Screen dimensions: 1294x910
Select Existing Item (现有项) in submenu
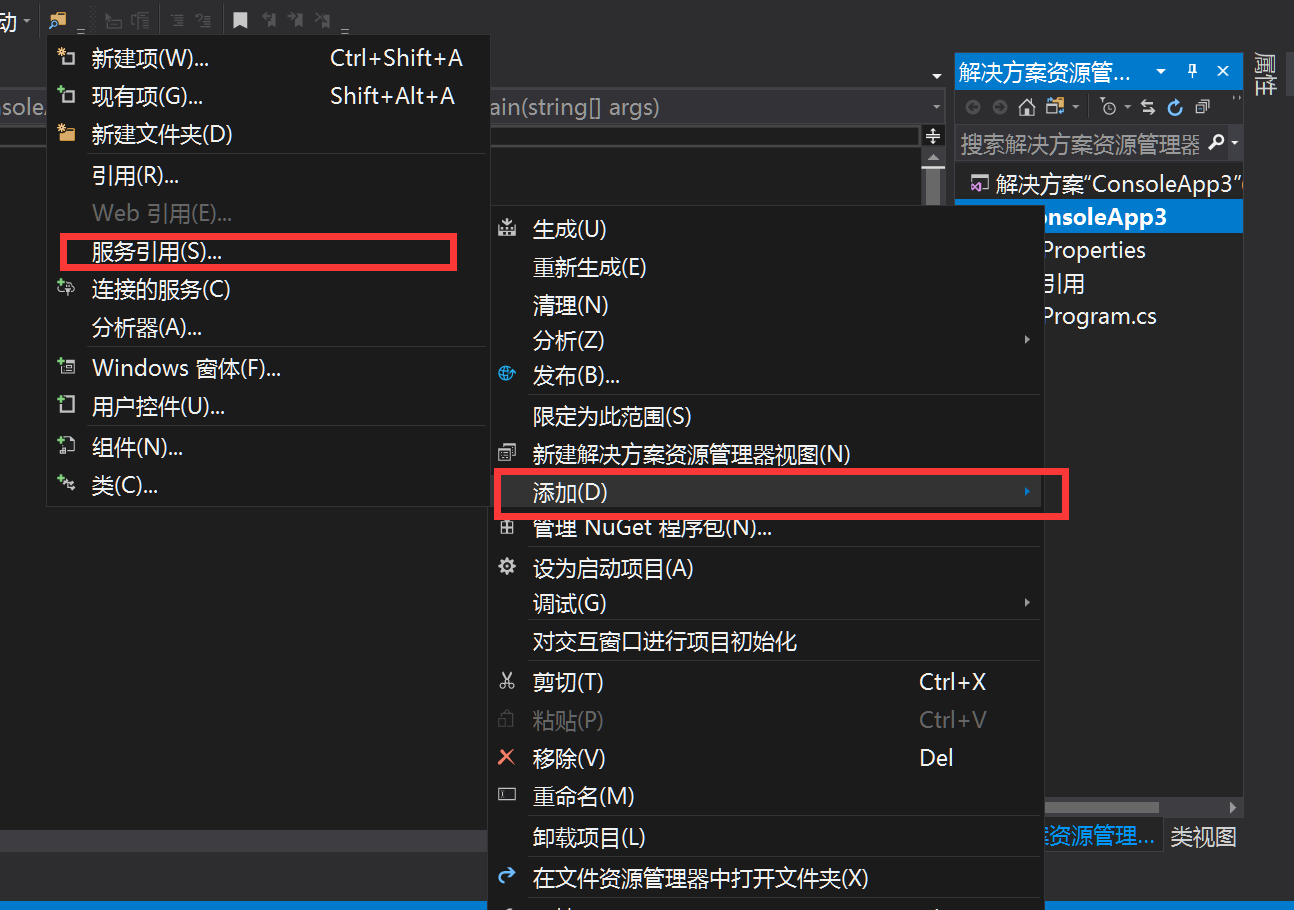point(268,96)
